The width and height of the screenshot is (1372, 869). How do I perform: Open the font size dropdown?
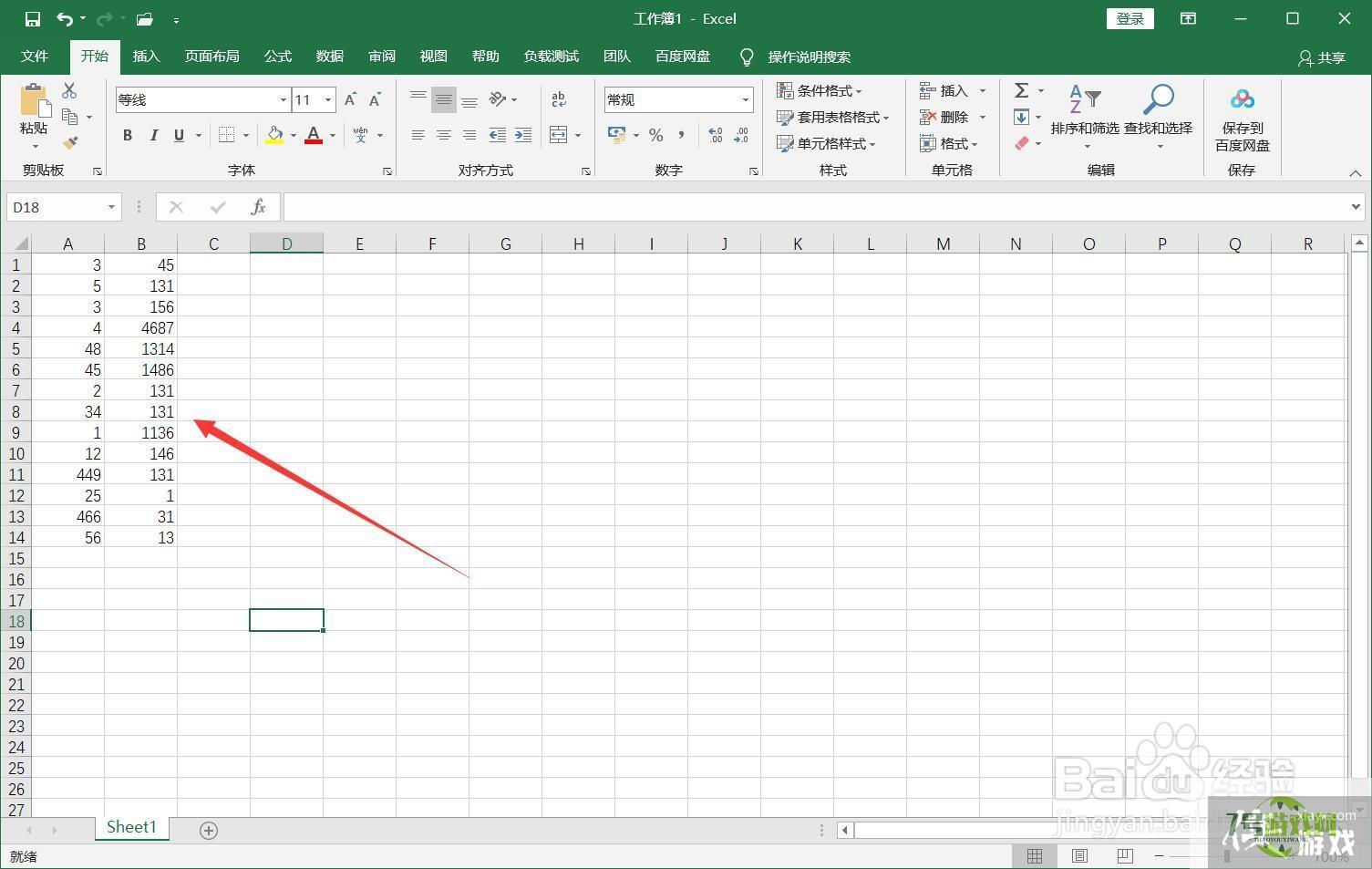(328, 99)
